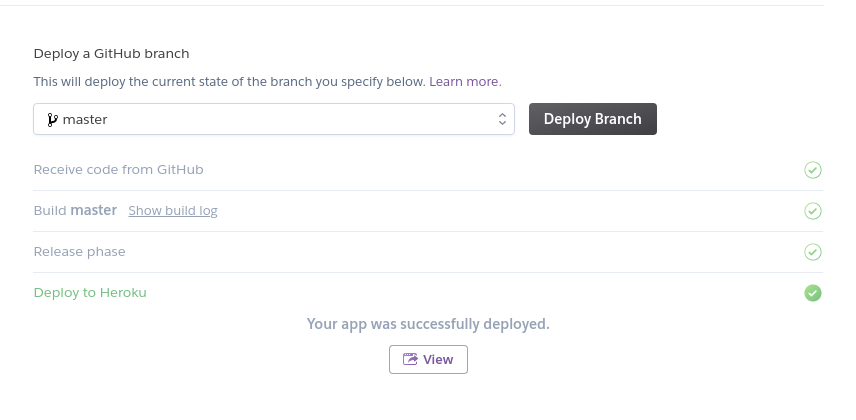Screen dimensions: 856x420
Task: Open the Learn more link
Action: point(463,81)
